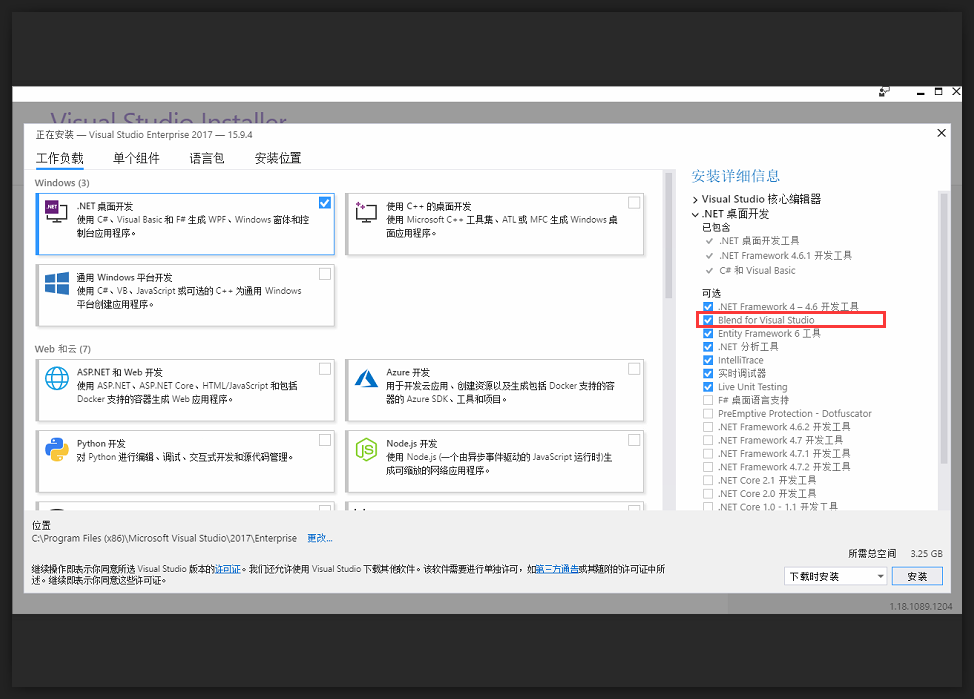This screenshot has height=699, width=974.
Task: Disable the IntelliTrace optional component
Action: click(x=708, y=360)
